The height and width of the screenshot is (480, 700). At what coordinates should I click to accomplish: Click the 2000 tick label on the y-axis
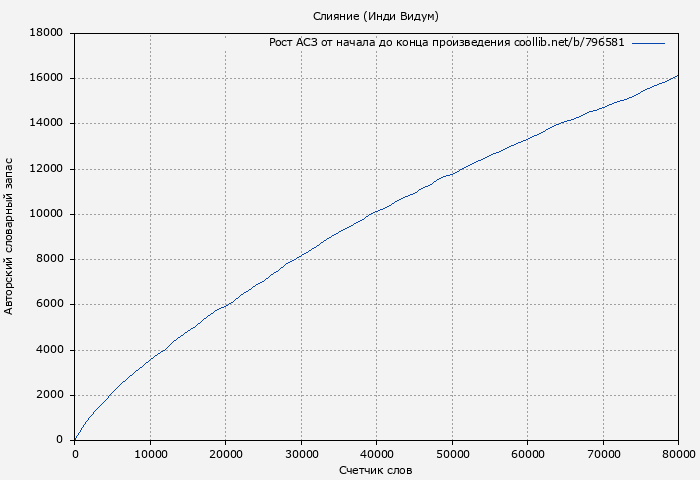[50, 395]
